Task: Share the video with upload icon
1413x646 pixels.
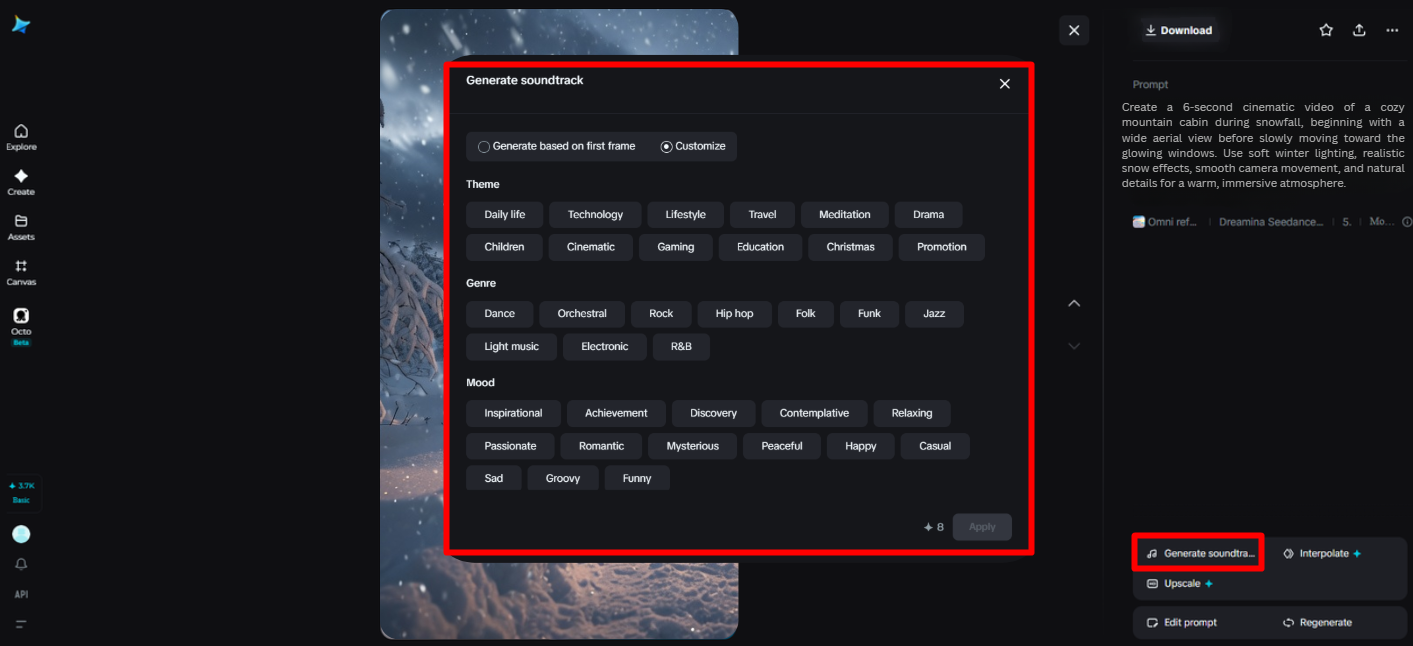Action: [1359, 30]
